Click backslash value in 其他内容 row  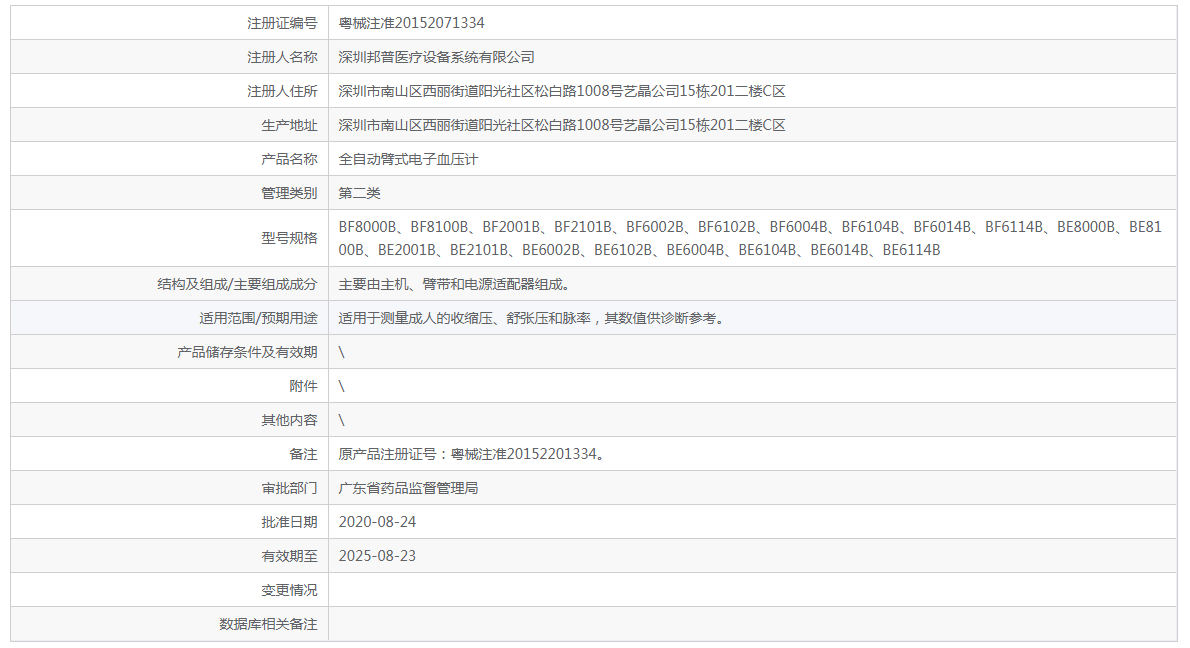pyautogui.click(x=342, y=420)
